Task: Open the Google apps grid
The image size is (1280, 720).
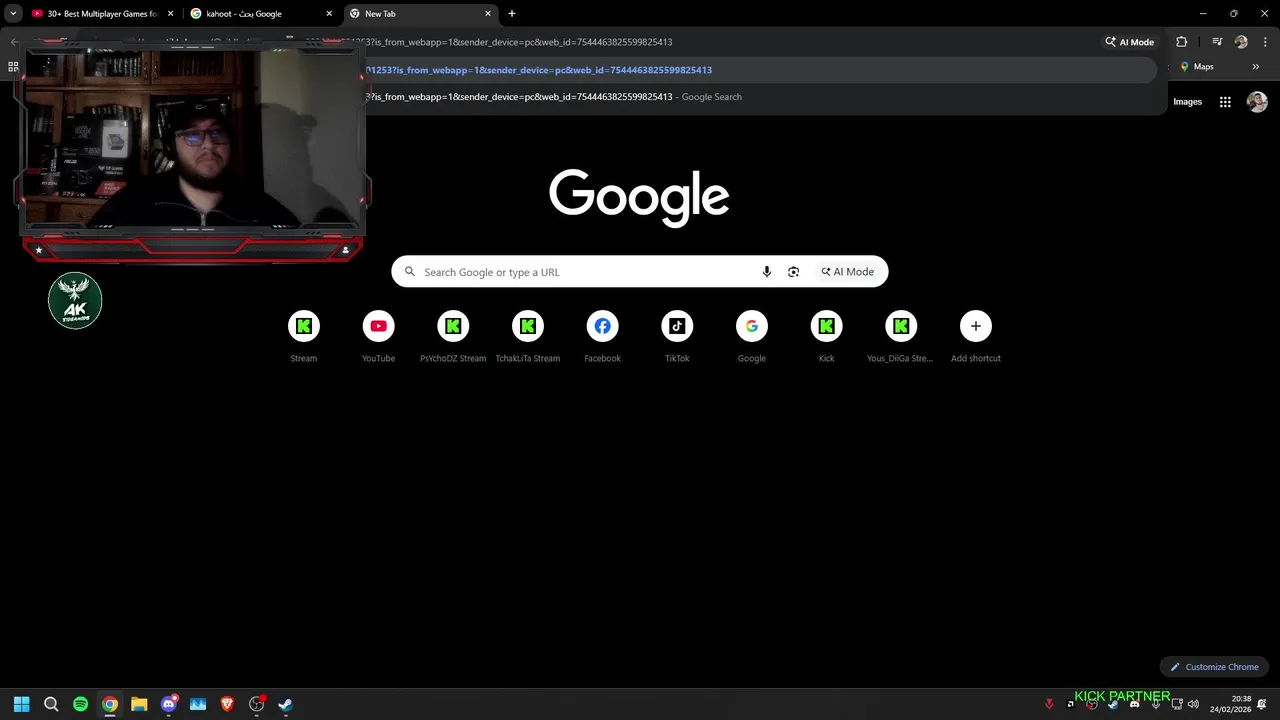Action: (x=1225, y=102)
